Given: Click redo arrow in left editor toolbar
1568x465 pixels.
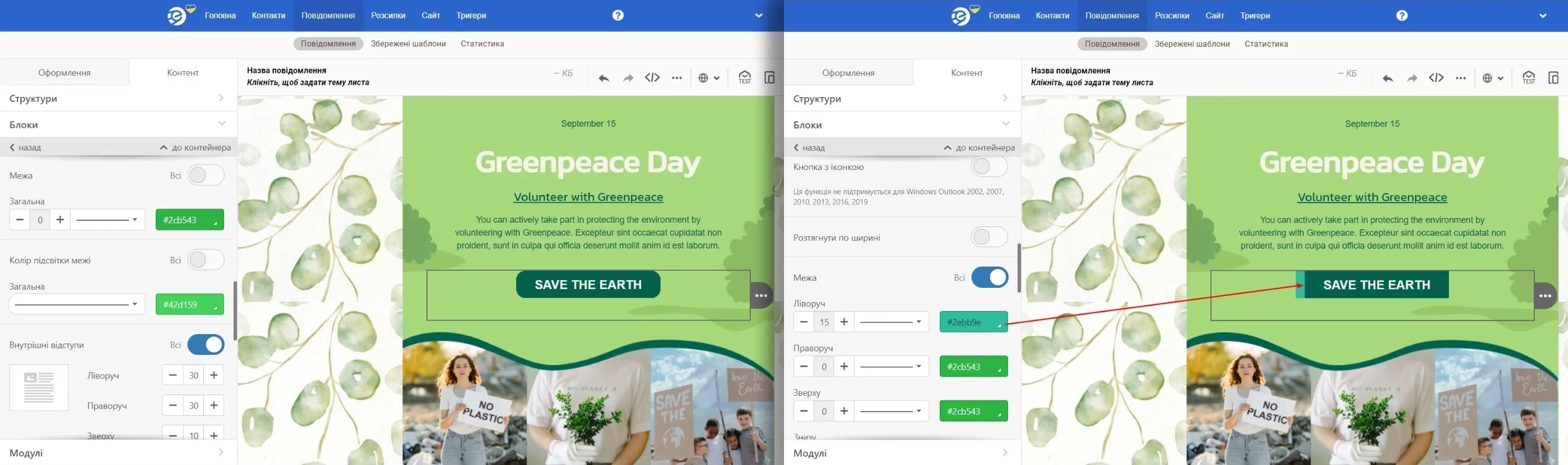Looking at the screenshot, I should coord(628,78).
